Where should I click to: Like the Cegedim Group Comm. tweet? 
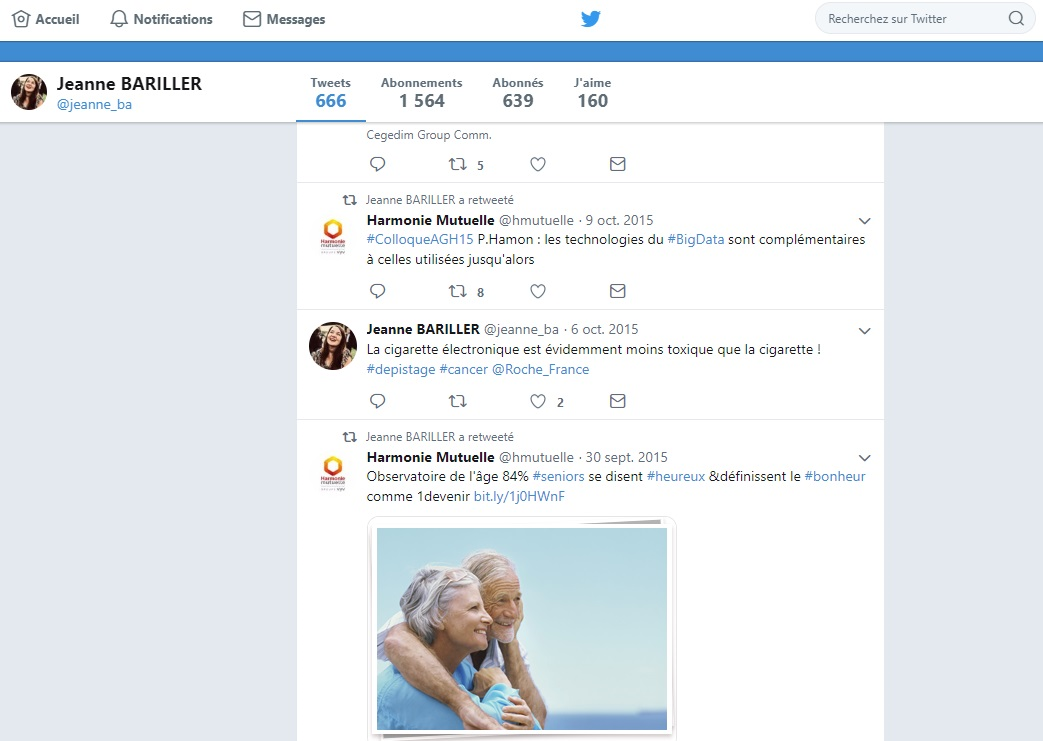[x=538, y=164]
